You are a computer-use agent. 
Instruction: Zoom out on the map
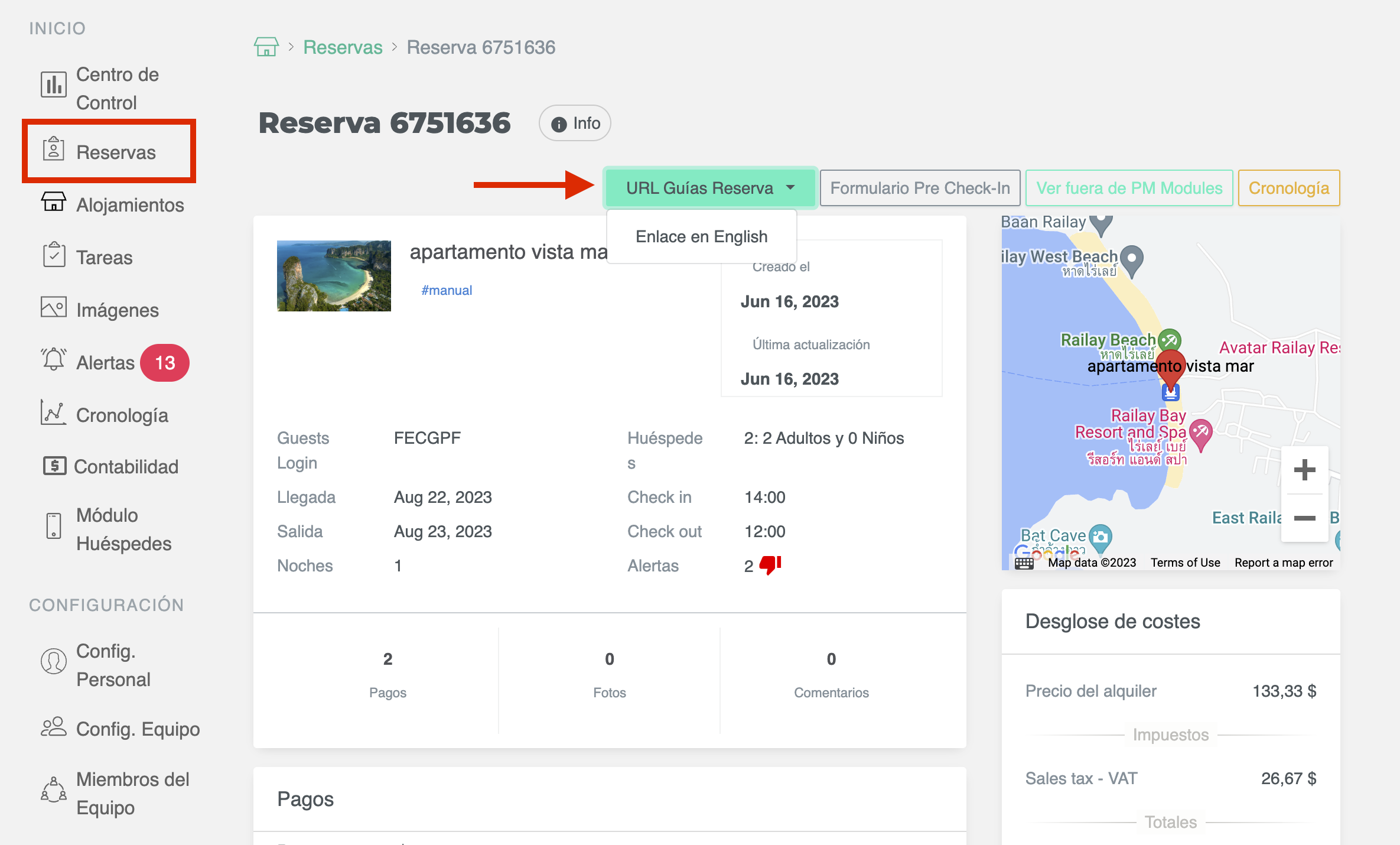point(1304,518)
